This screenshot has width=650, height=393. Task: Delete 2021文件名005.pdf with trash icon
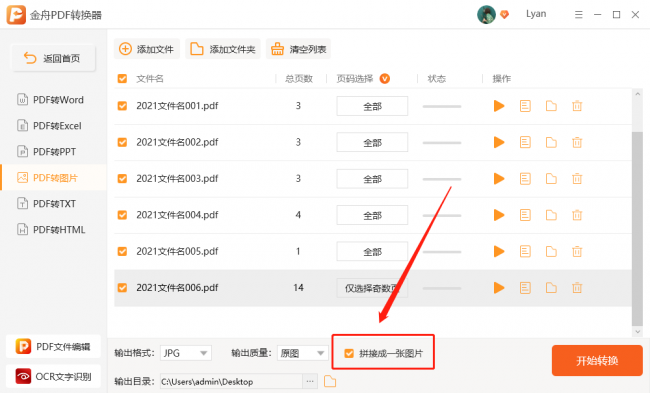577,251
